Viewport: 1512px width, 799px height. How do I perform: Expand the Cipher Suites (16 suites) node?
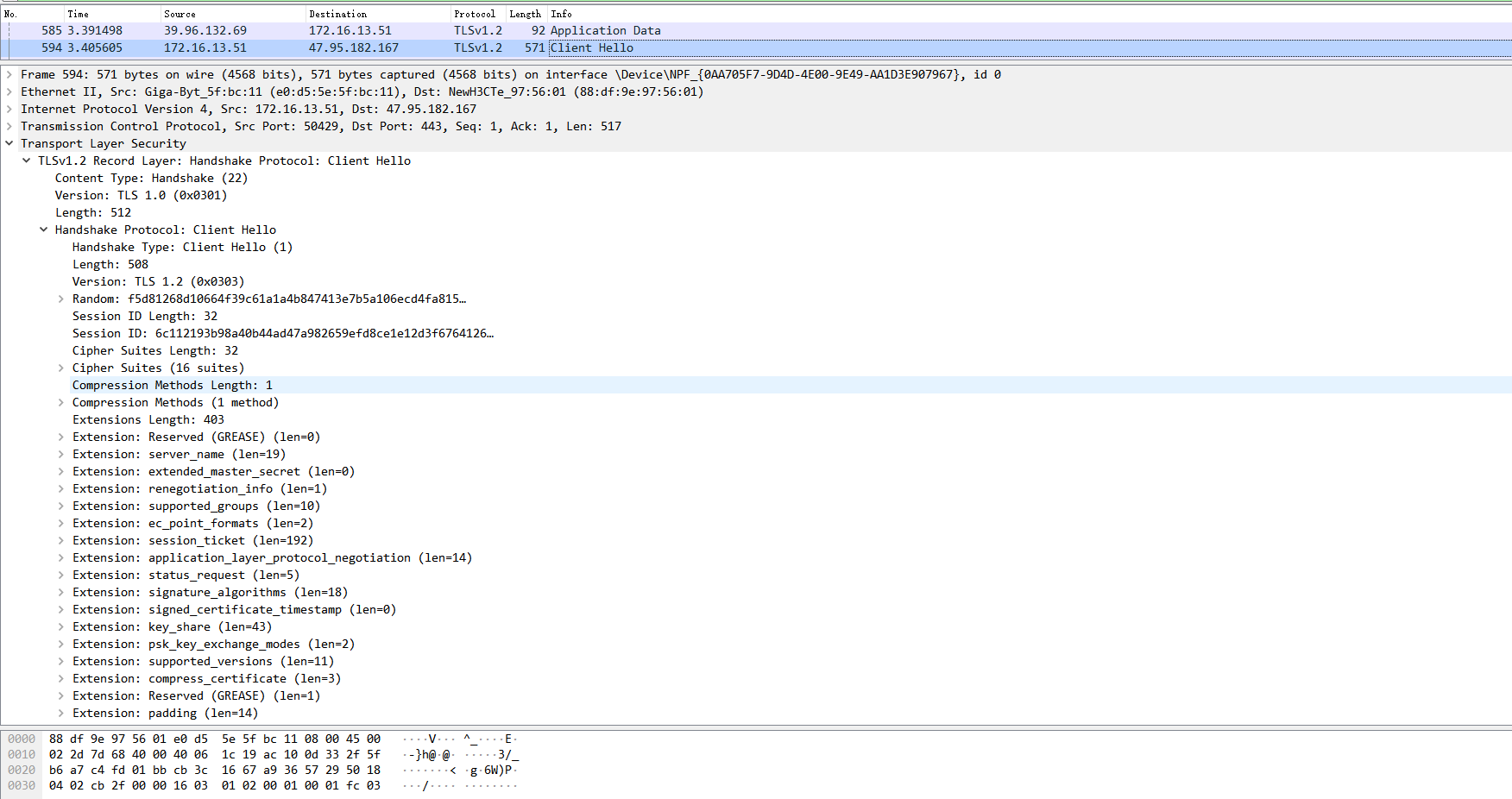61,368
